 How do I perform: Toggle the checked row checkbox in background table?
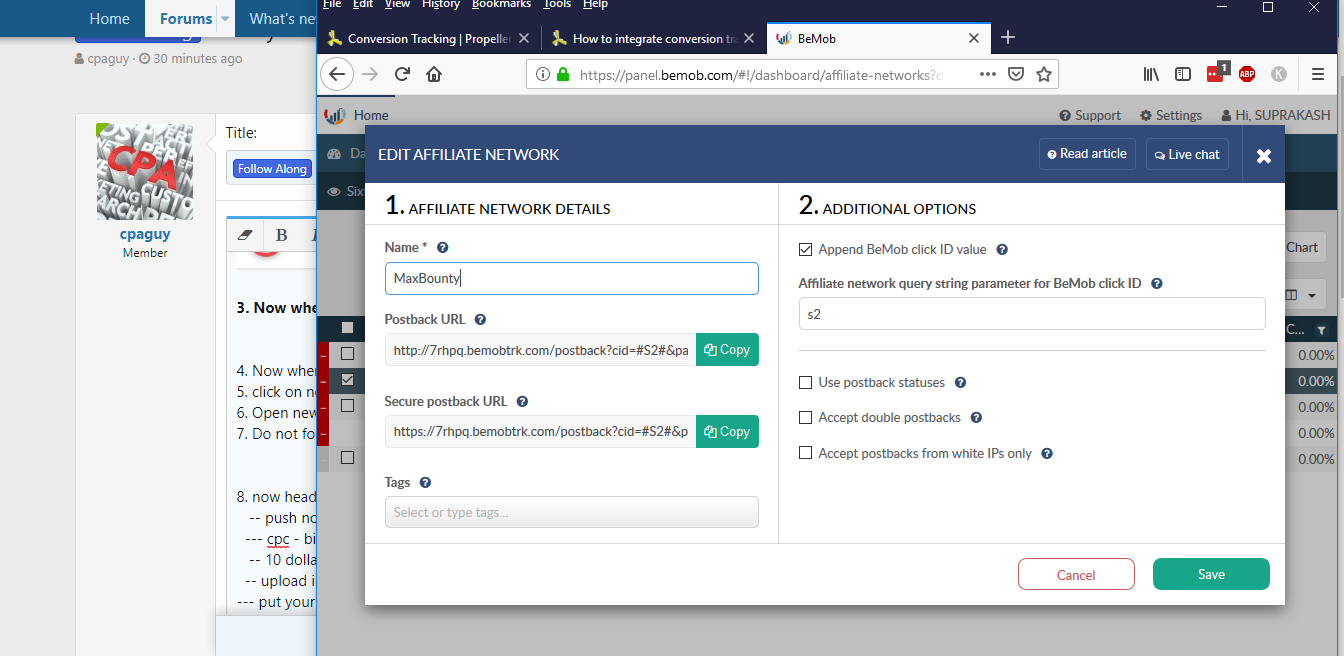pyautogui.click(x=347, y=380)
